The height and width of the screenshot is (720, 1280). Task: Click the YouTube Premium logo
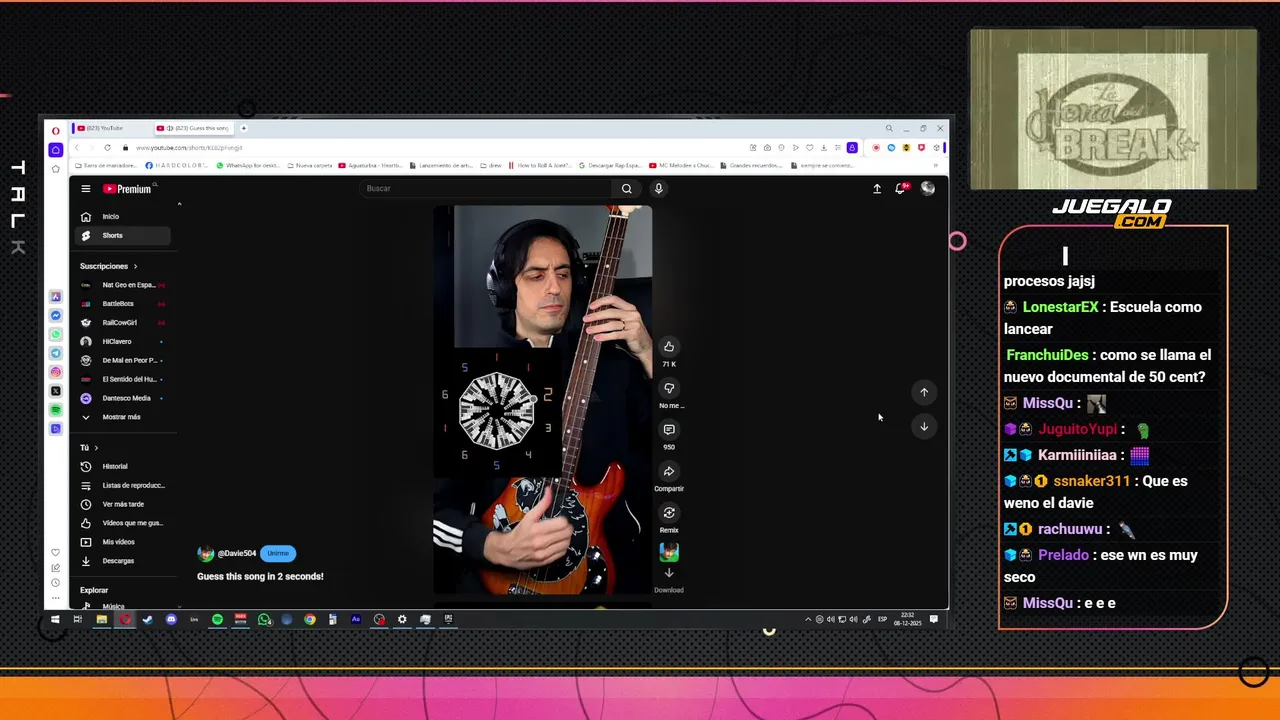coord(127,189)
